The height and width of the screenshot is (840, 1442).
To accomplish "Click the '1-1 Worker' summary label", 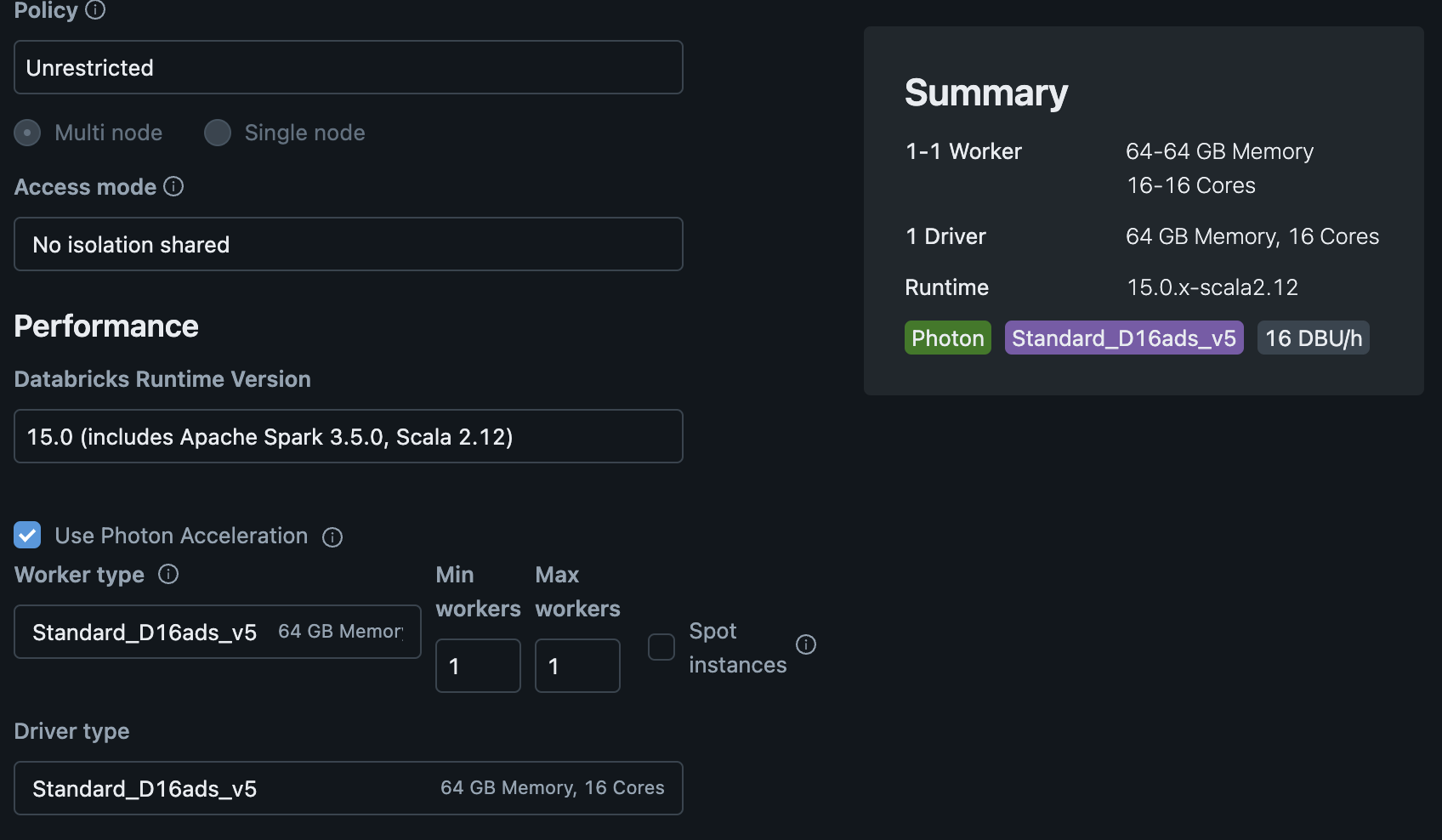I will pos(963,151).
